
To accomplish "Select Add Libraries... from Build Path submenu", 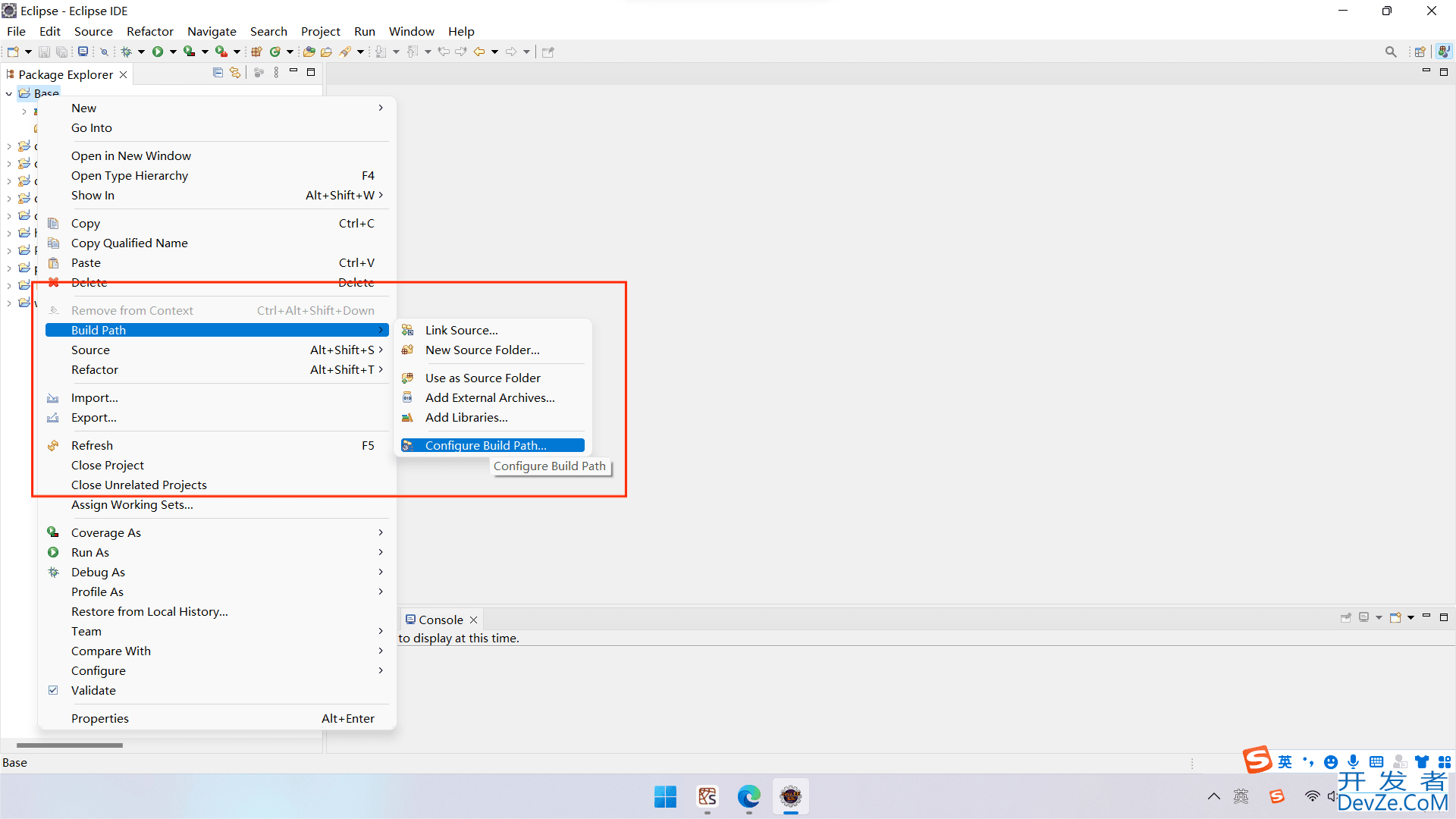I will pyautogui.click(x=493, y=417).
